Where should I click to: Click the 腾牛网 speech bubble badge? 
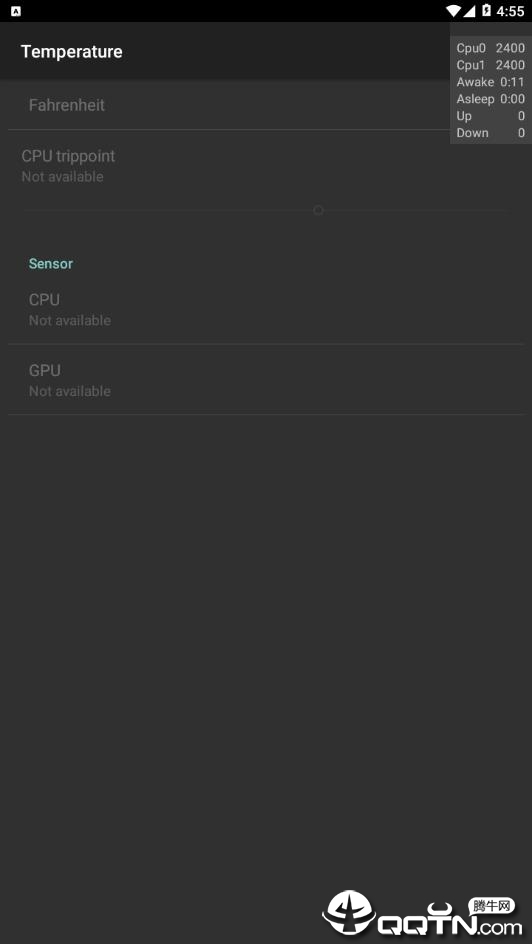tap(492, 906)
